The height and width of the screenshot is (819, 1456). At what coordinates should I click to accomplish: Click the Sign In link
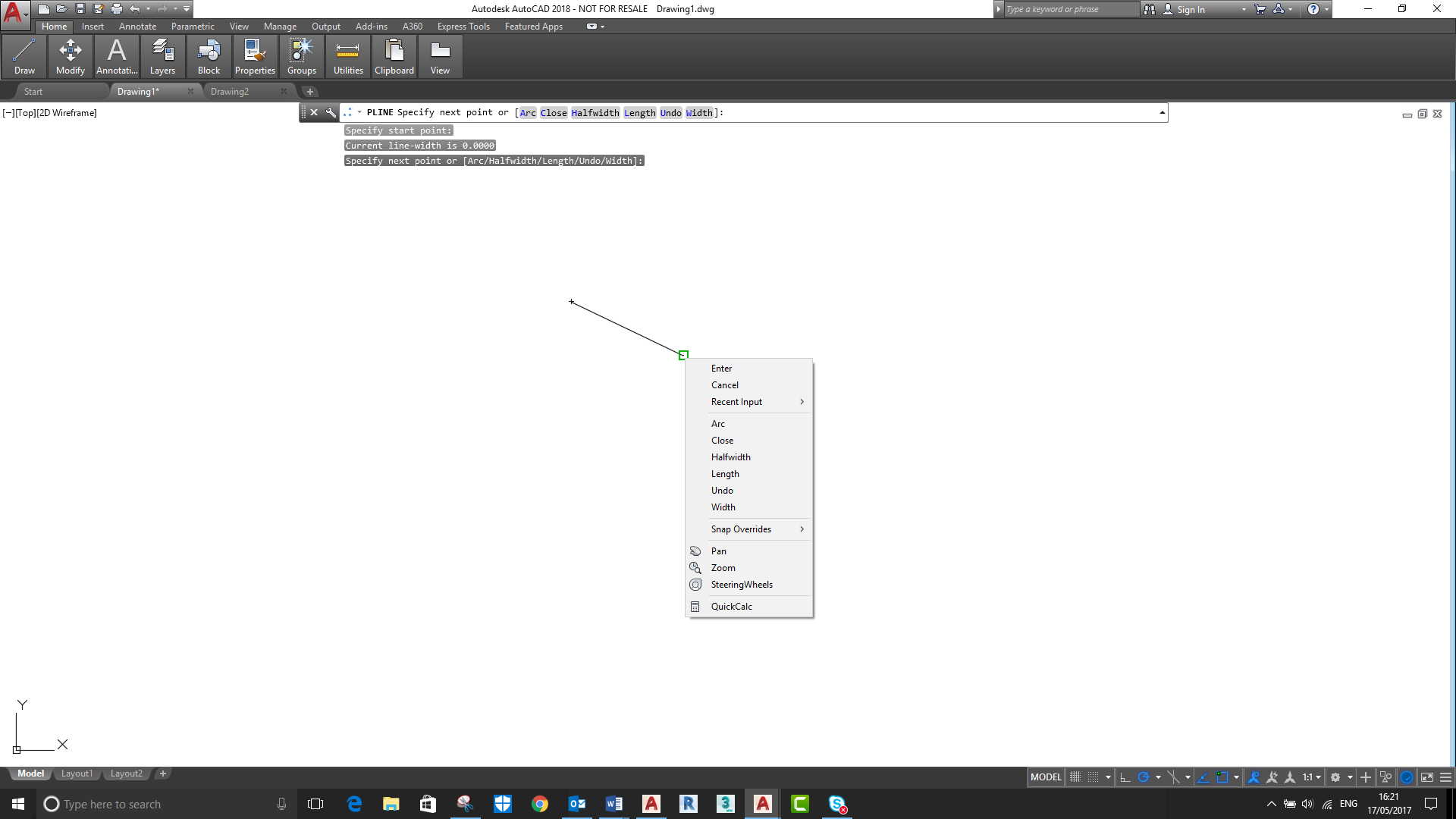pyautogui.click(x=1191, y=9)
